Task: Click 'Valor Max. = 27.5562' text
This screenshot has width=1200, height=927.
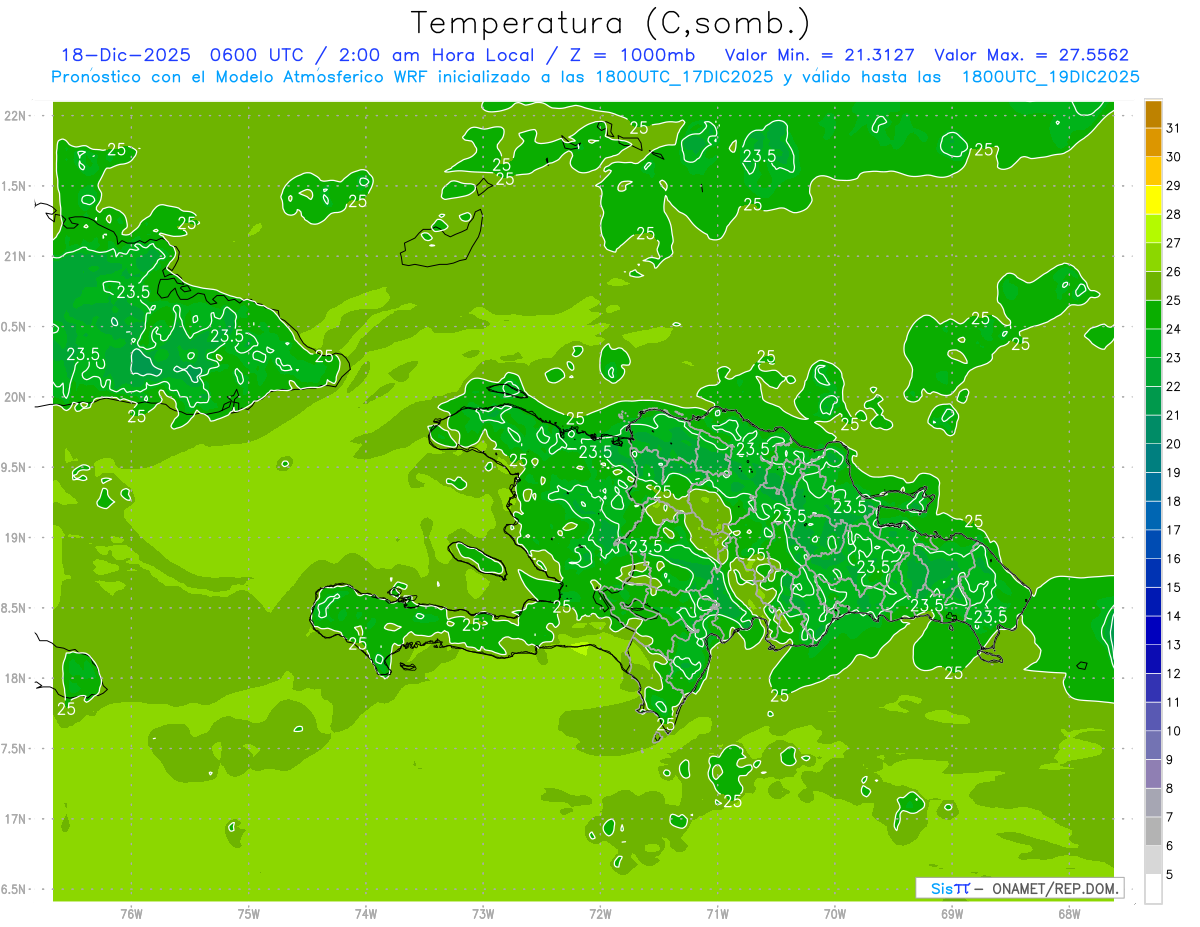Action: pyautogui.click(x=1031, y=55)
